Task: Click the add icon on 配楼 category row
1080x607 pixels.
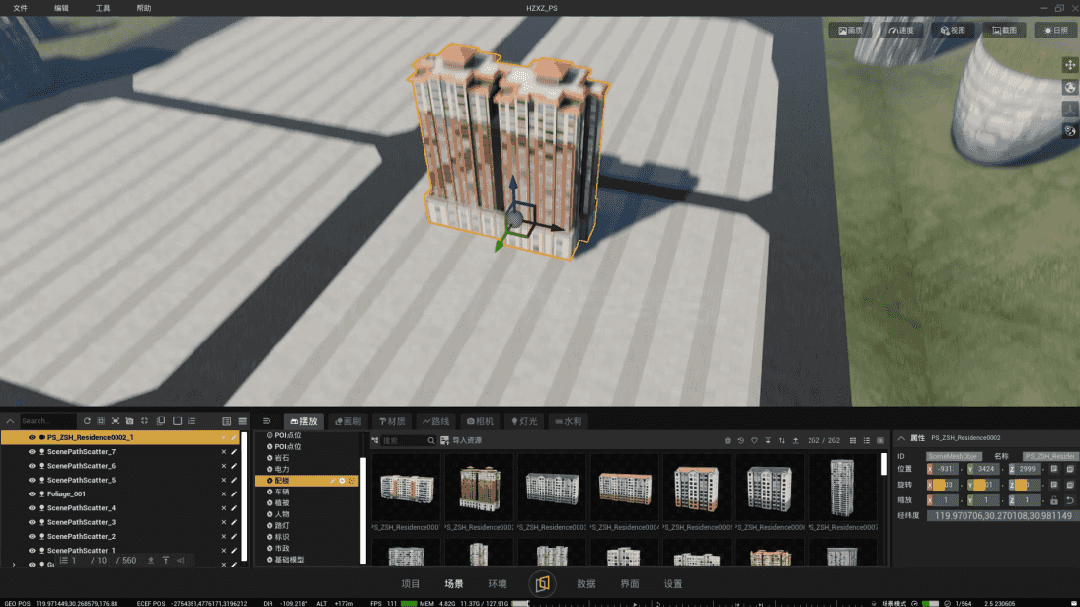Action: point(342,481)
